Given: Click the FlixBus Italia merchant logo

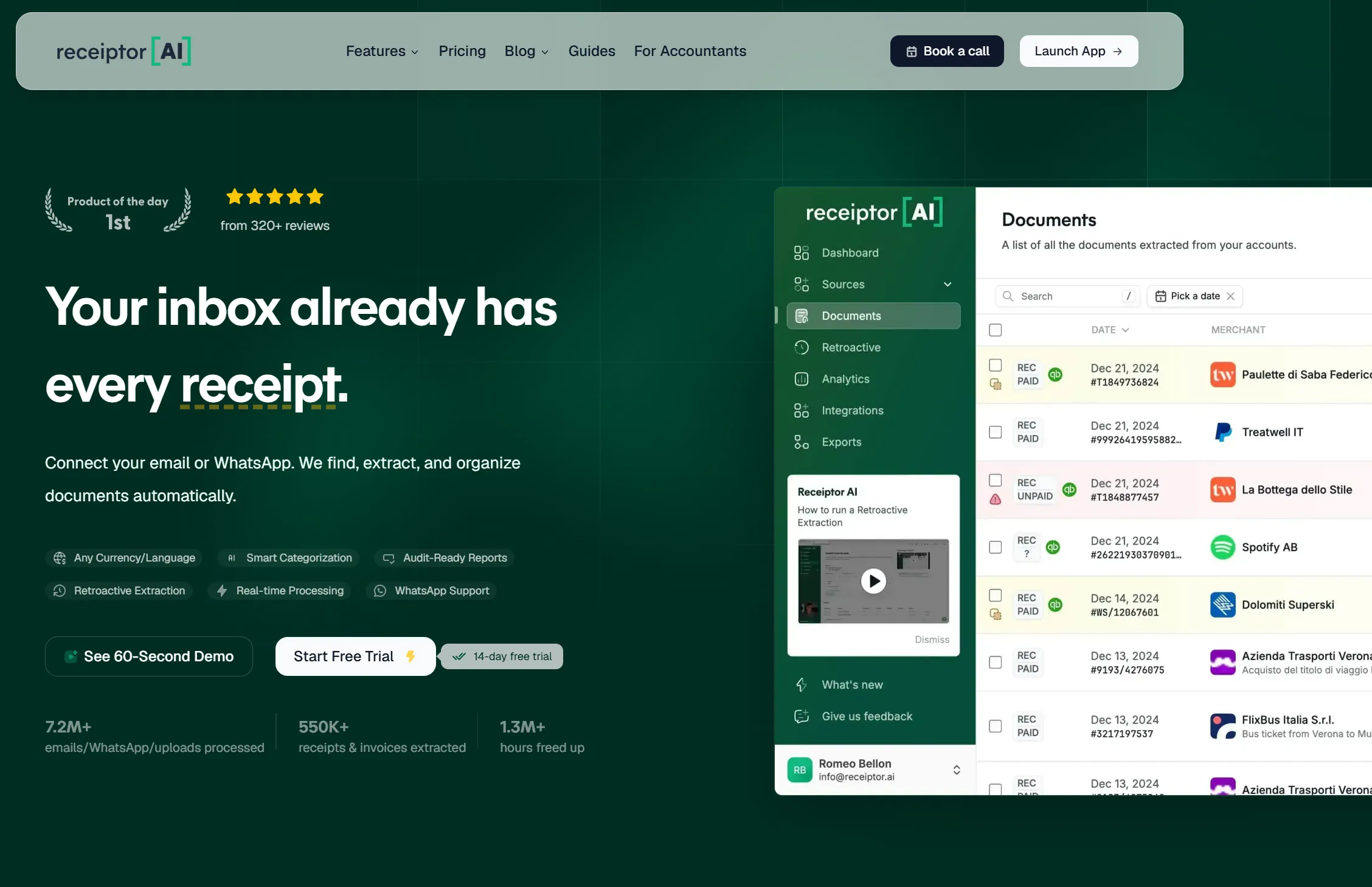Looking at the screenshot, I should (x=1223, y=726).
